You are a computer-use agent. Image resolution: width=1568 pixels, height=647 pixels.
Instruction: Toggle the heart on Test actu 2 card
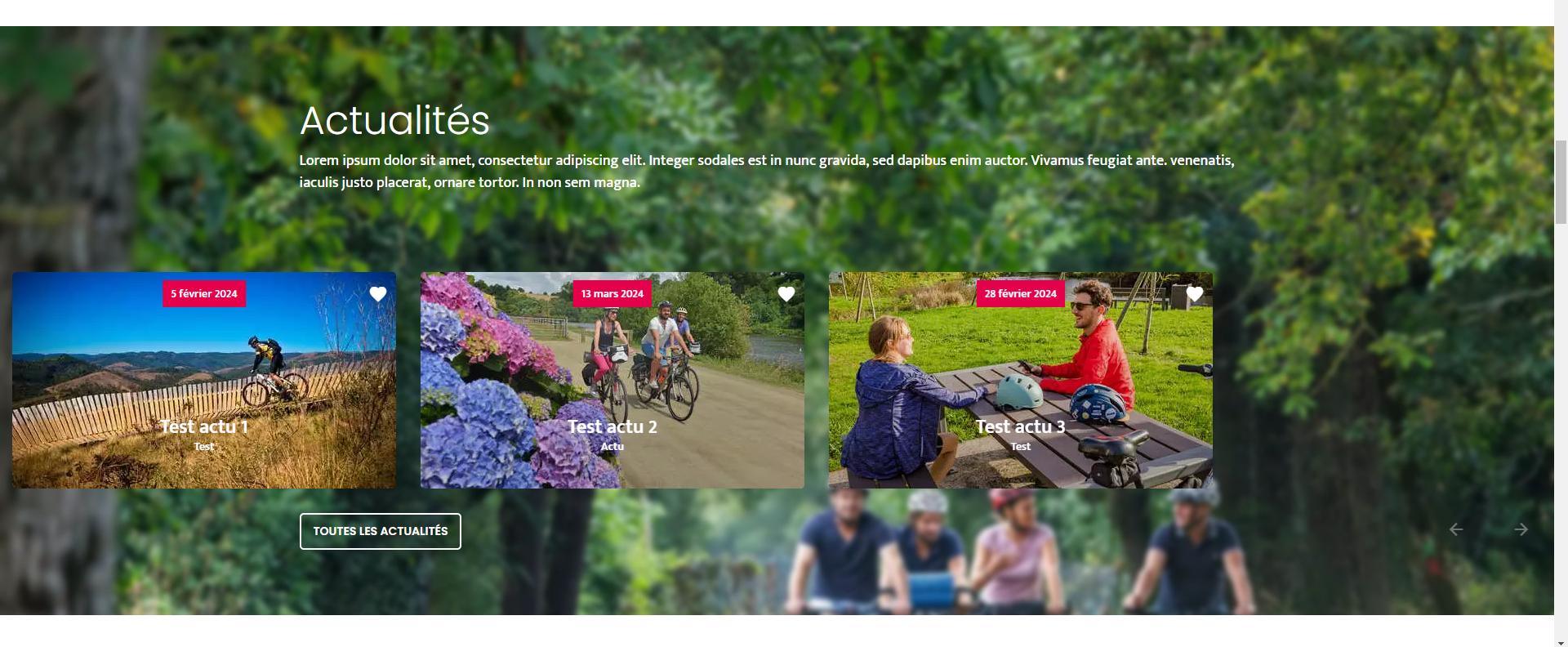(x=786, y=294)
